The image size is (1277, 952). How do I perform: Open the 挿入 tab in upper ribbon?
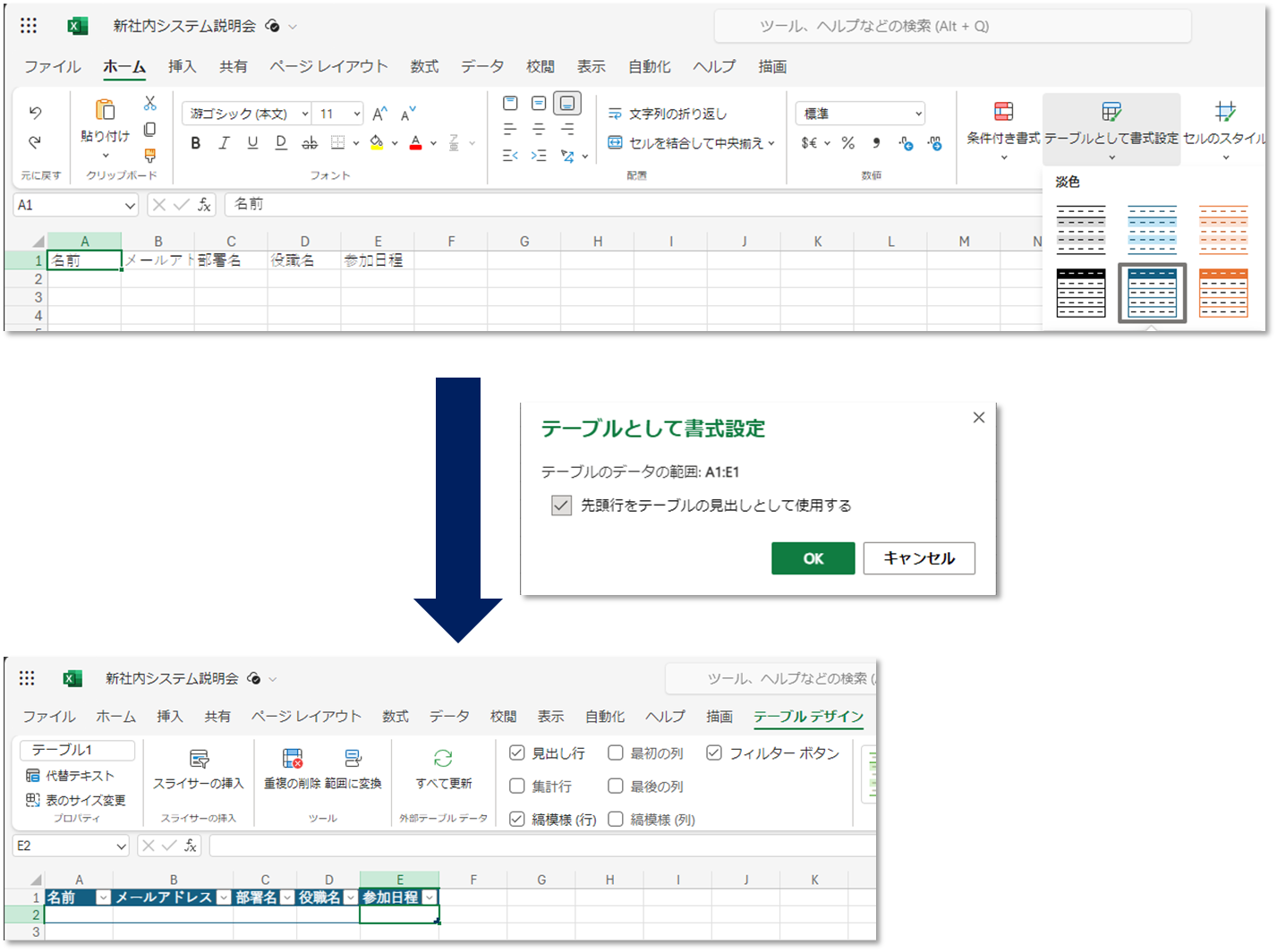click(182, 67)
